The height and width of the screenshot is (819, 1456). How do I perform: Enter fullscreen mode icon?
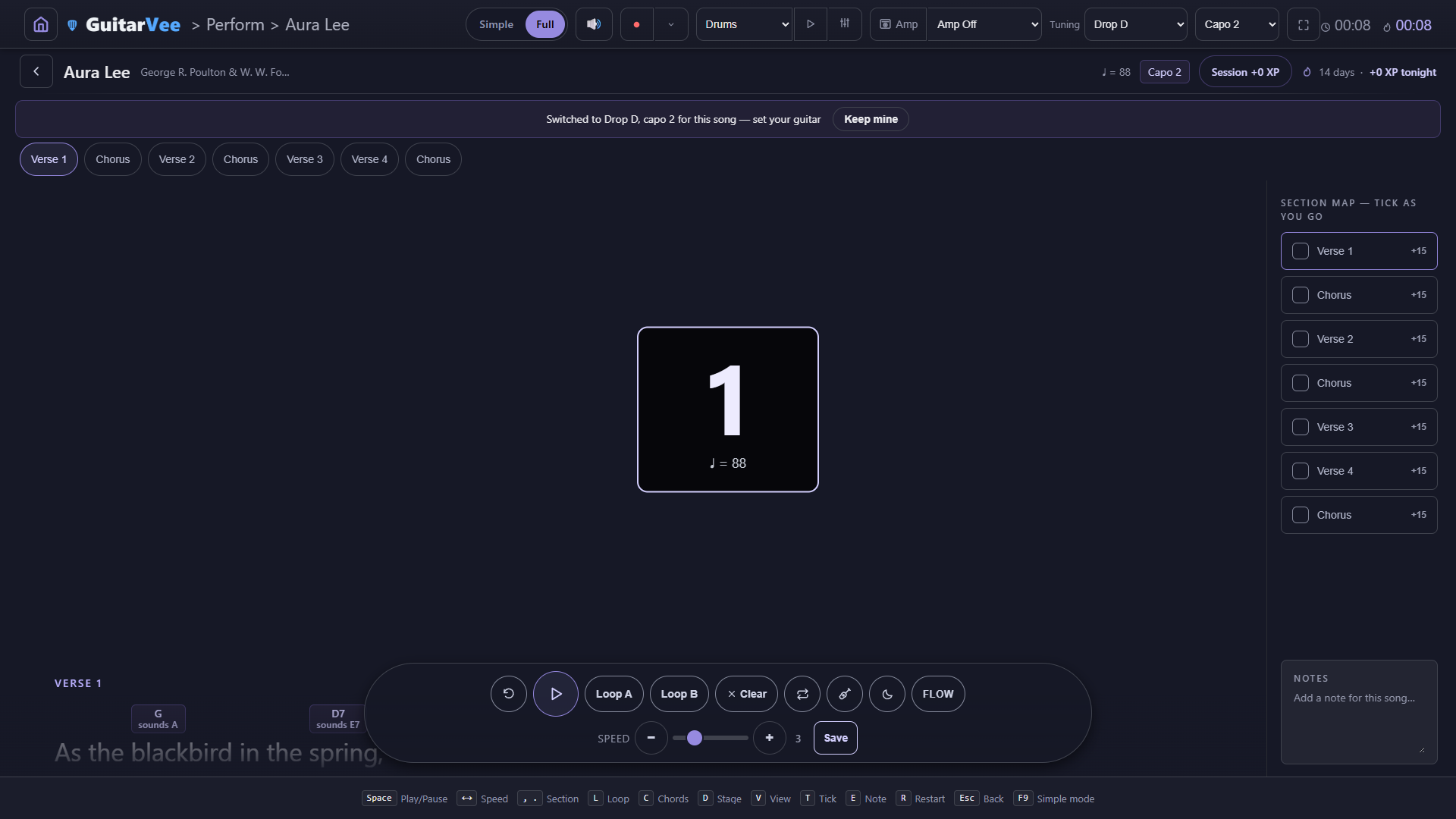pyautogui.click(x=1304, y=25)
